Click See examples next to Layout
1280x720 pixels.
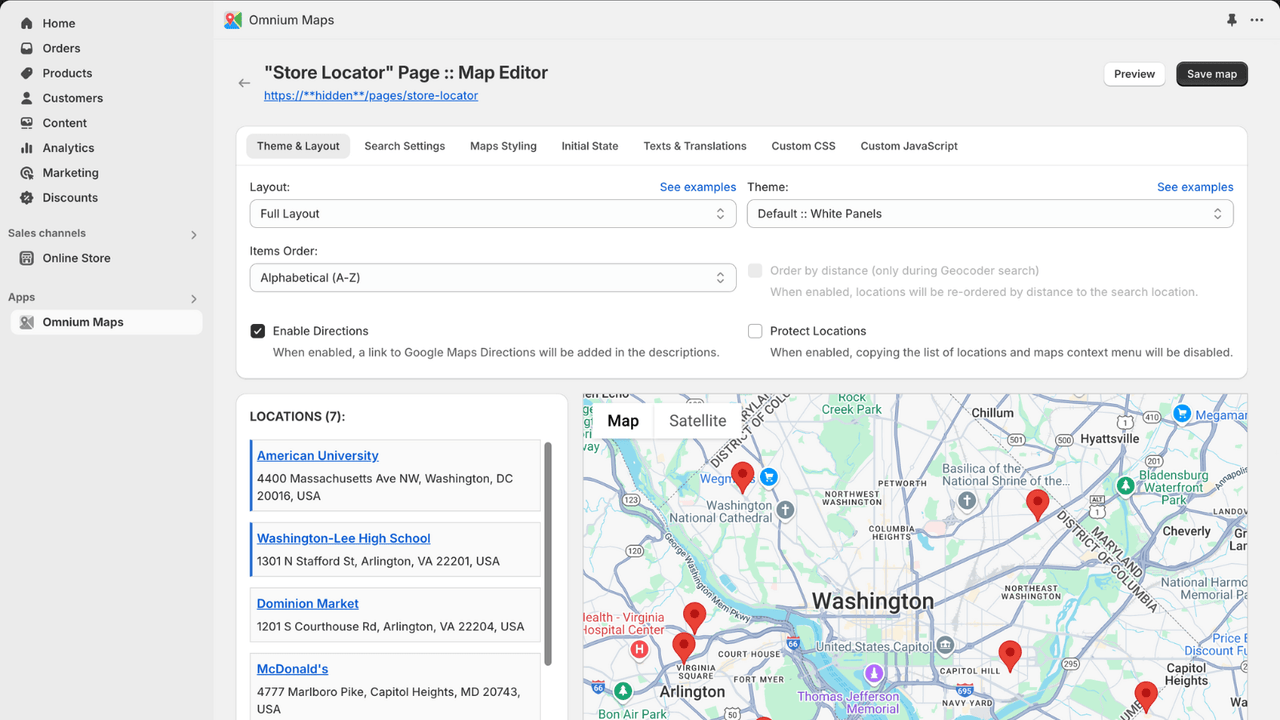(x=698, y=187)
